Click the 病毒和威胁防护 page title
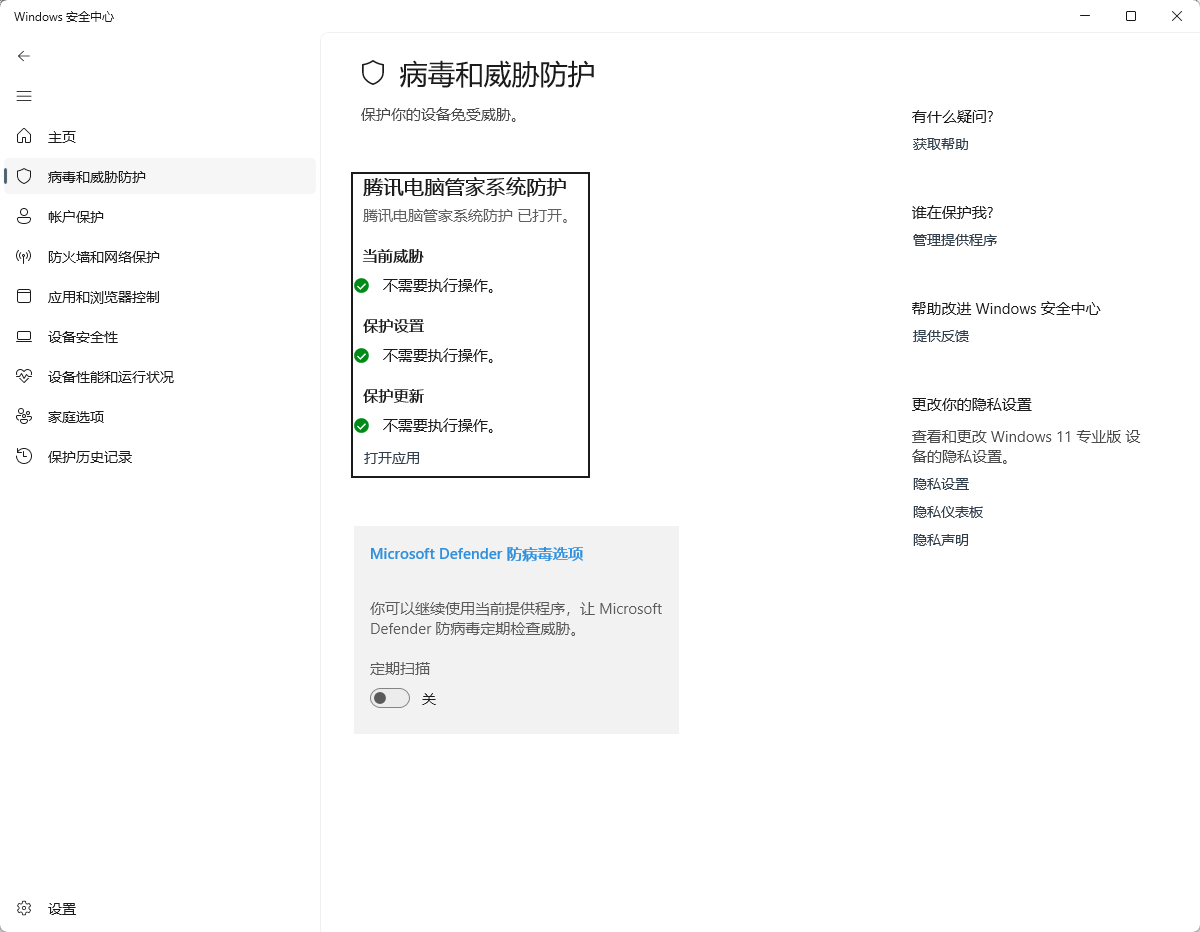The height and width of the screenshot is (932, 1200). click(x=497, y=74)
